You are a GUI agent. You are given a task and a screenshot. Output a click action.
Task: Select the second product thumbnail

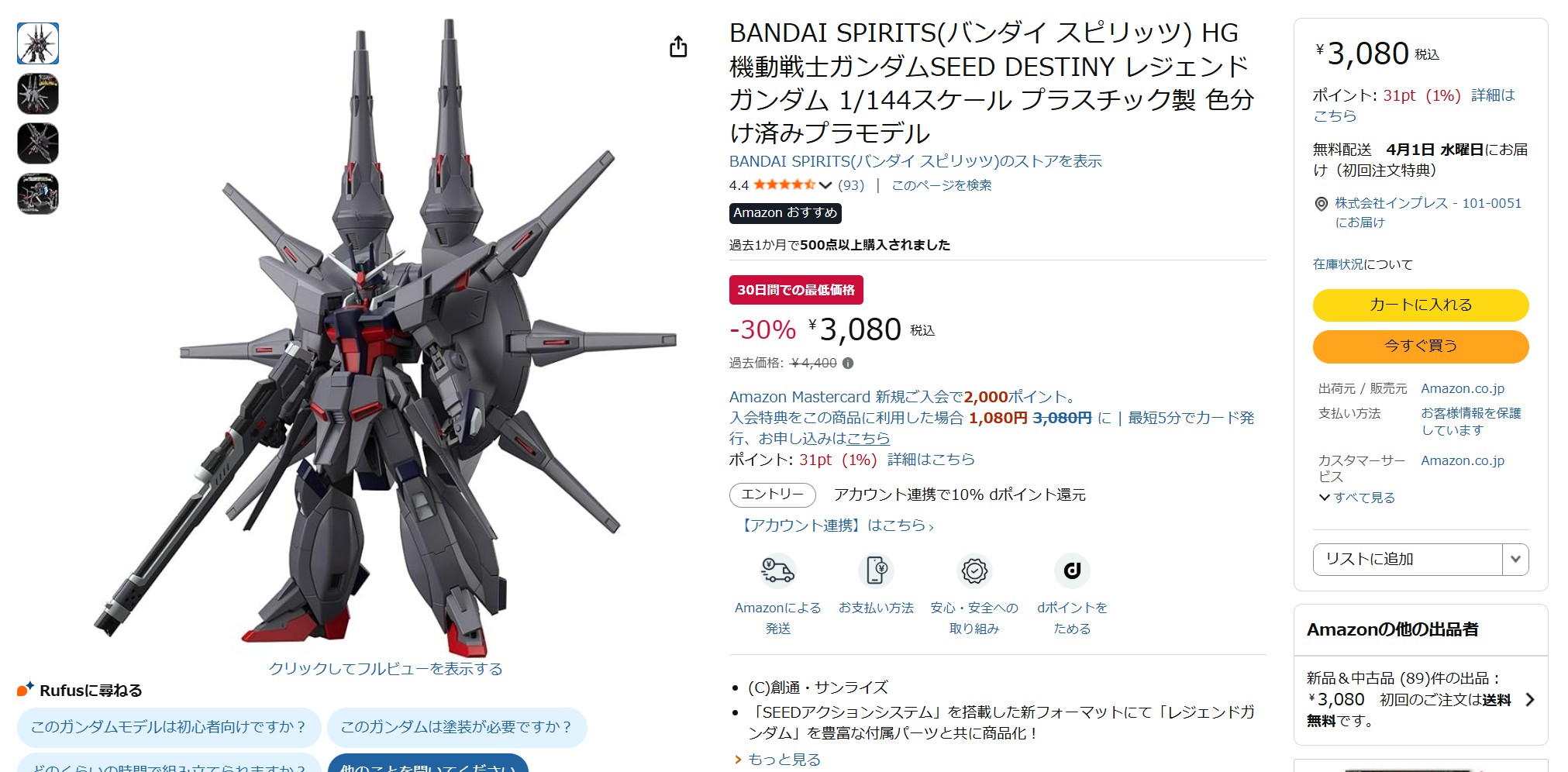tap(38, 94)
